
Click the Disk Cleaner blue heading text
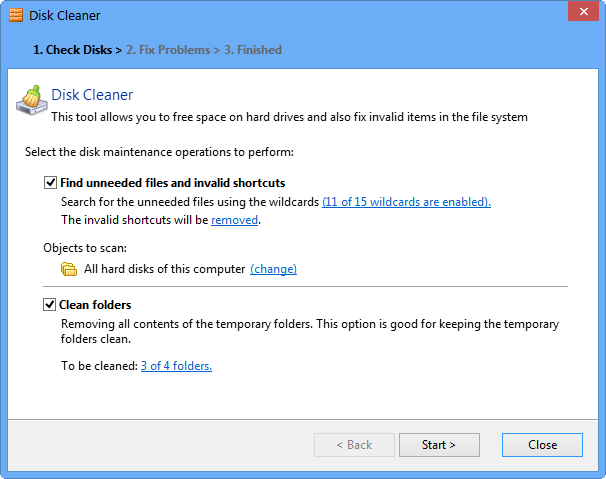(x=92, y=95)
